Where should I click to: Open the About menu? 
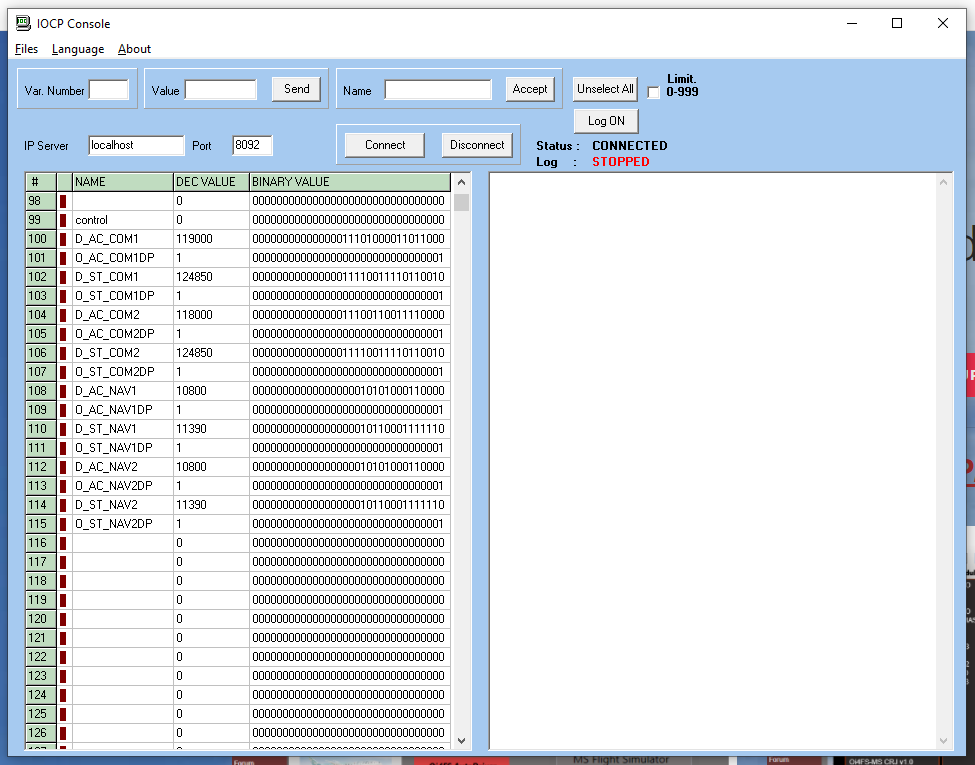coord(134,48)
